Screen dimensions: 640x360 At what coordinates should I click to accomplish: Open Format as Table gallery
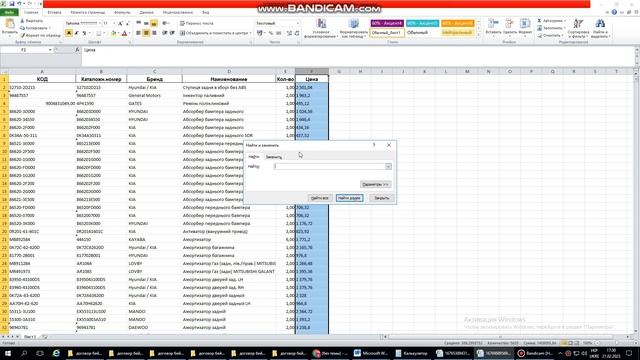353,28
